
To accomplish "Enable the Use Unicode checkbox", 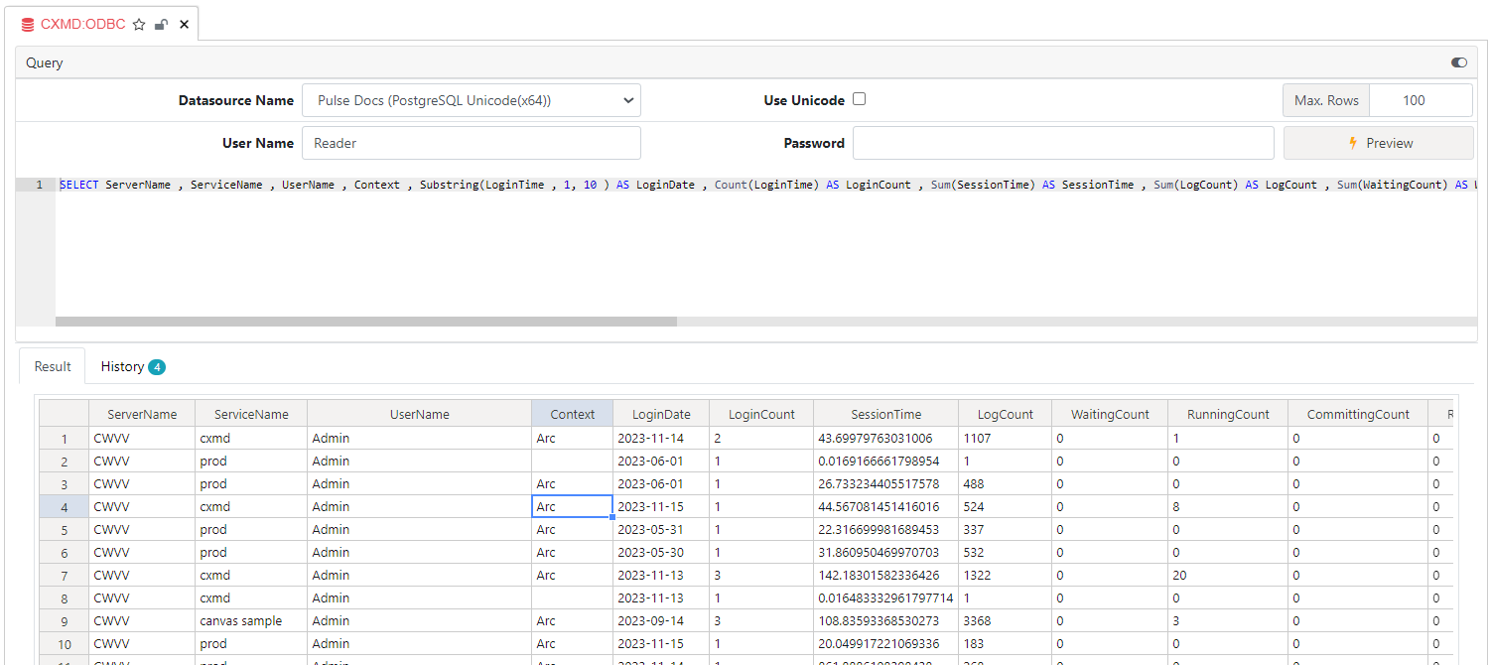I will [x=858, y=97].
